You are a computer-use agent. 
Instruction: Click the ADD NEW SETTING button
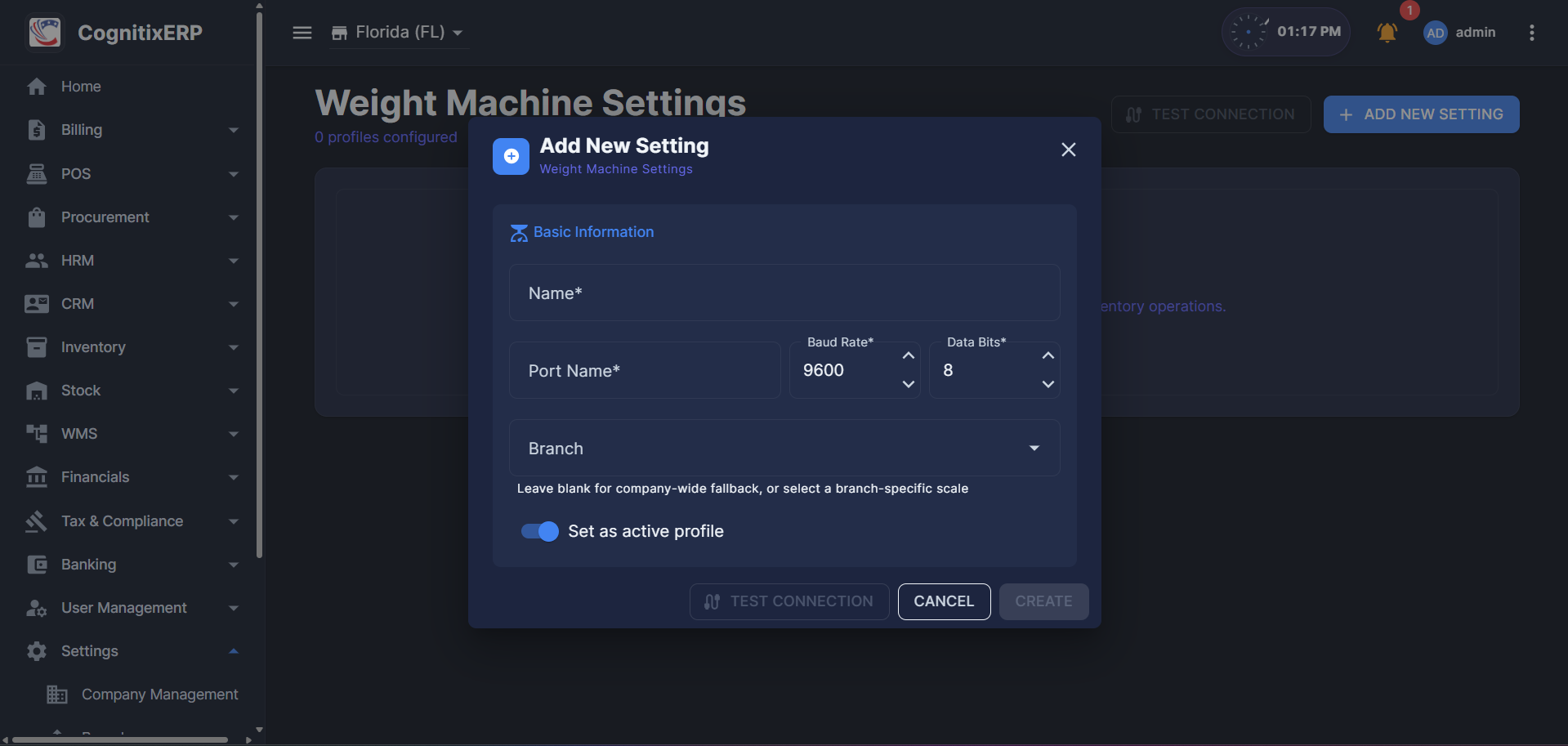(1421, 114)
